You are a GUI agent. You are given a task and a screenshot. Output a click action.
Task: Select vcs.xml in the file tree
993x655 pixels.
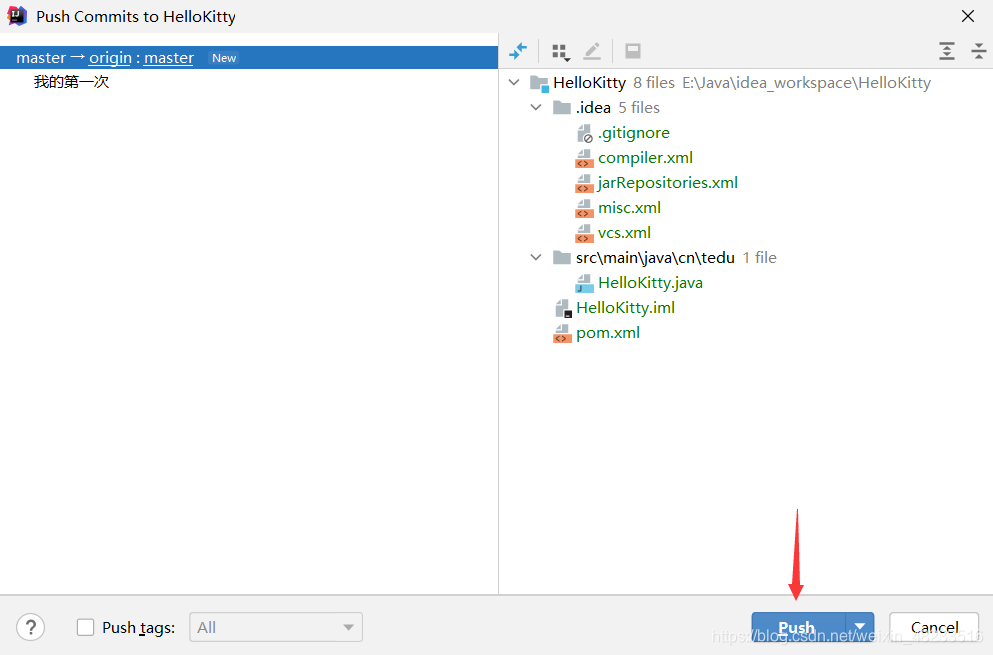coord(624,233)
